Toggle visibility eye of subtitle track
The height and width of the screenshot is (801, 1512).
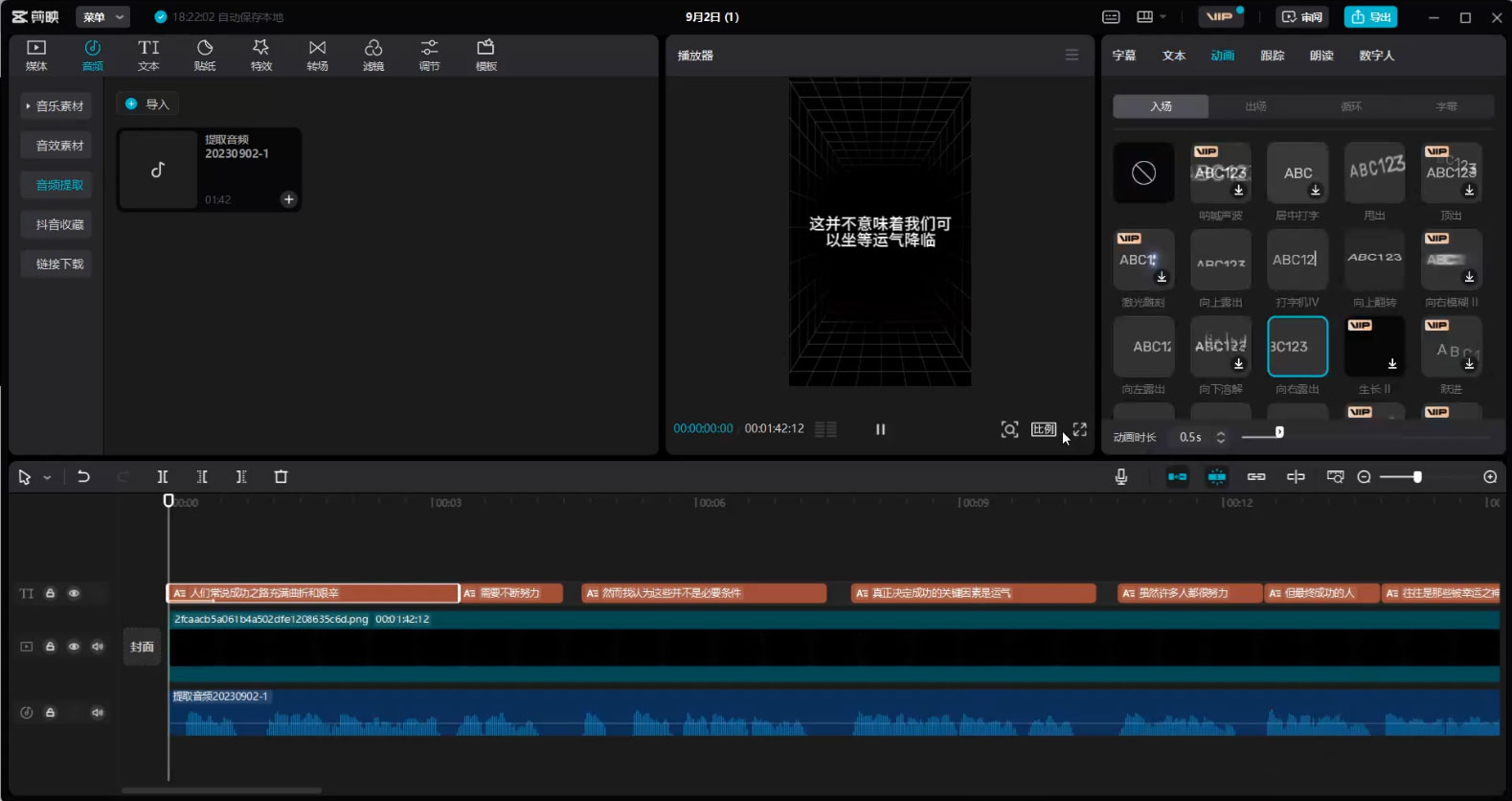coord(74,593)
